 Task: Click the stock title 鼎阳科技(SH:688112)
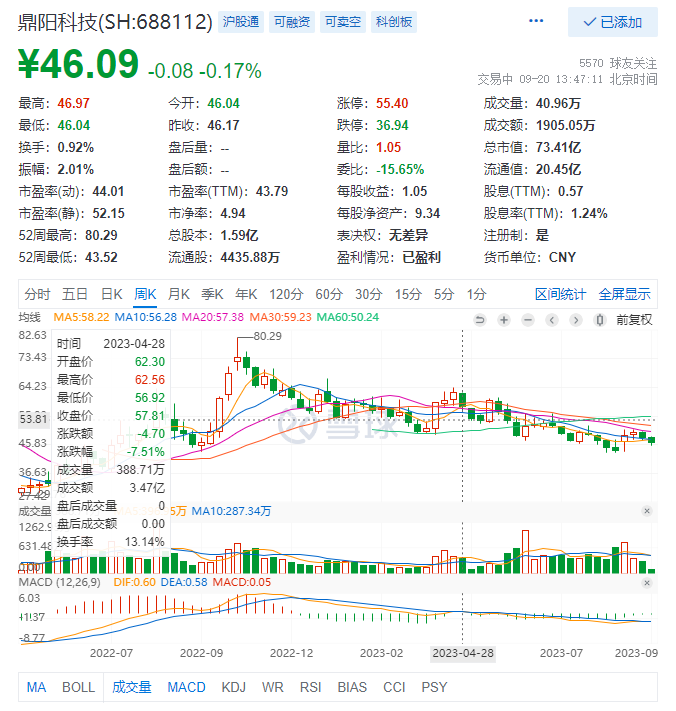115,22
